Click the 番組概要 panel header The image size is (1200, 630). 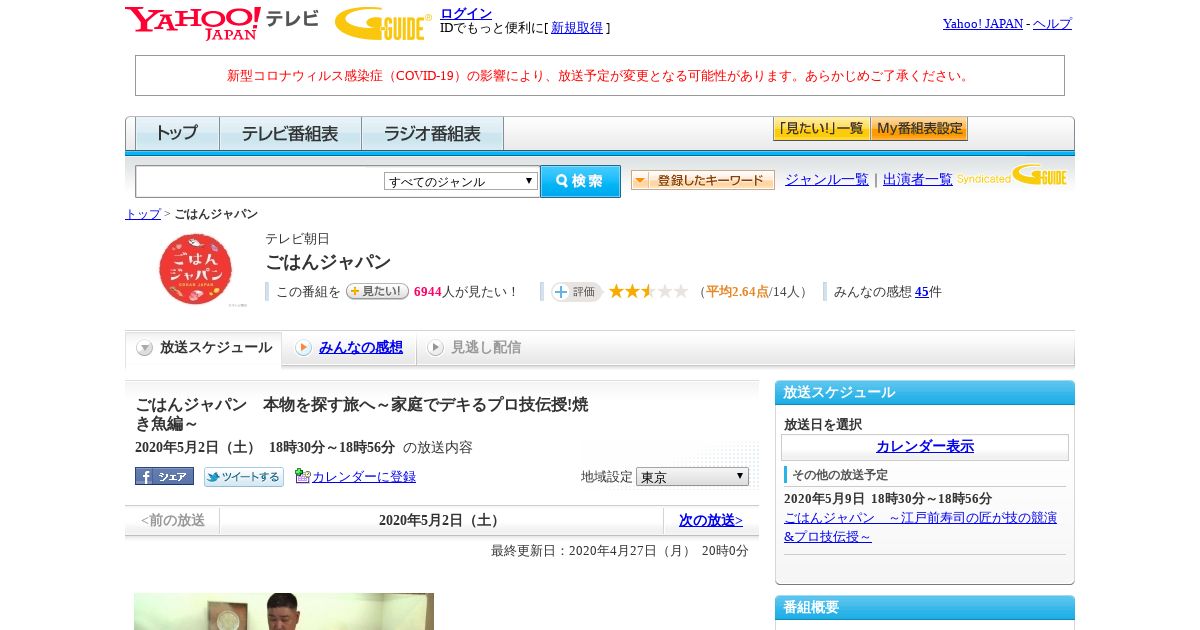(x=925, y=607)
